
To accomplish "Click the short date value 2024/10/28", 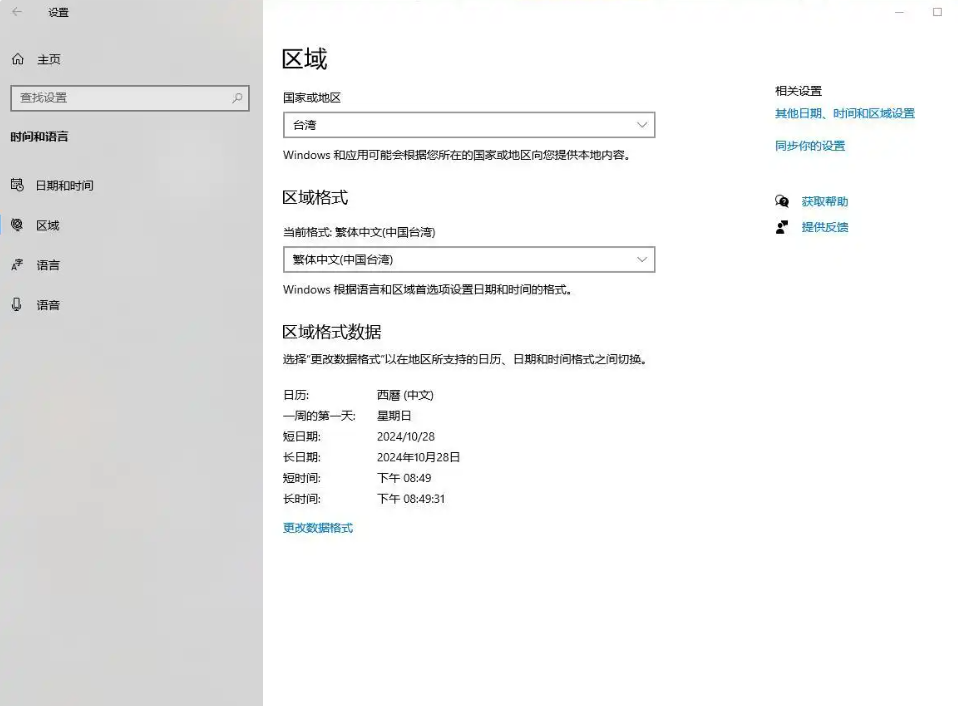I will (406, 437).
